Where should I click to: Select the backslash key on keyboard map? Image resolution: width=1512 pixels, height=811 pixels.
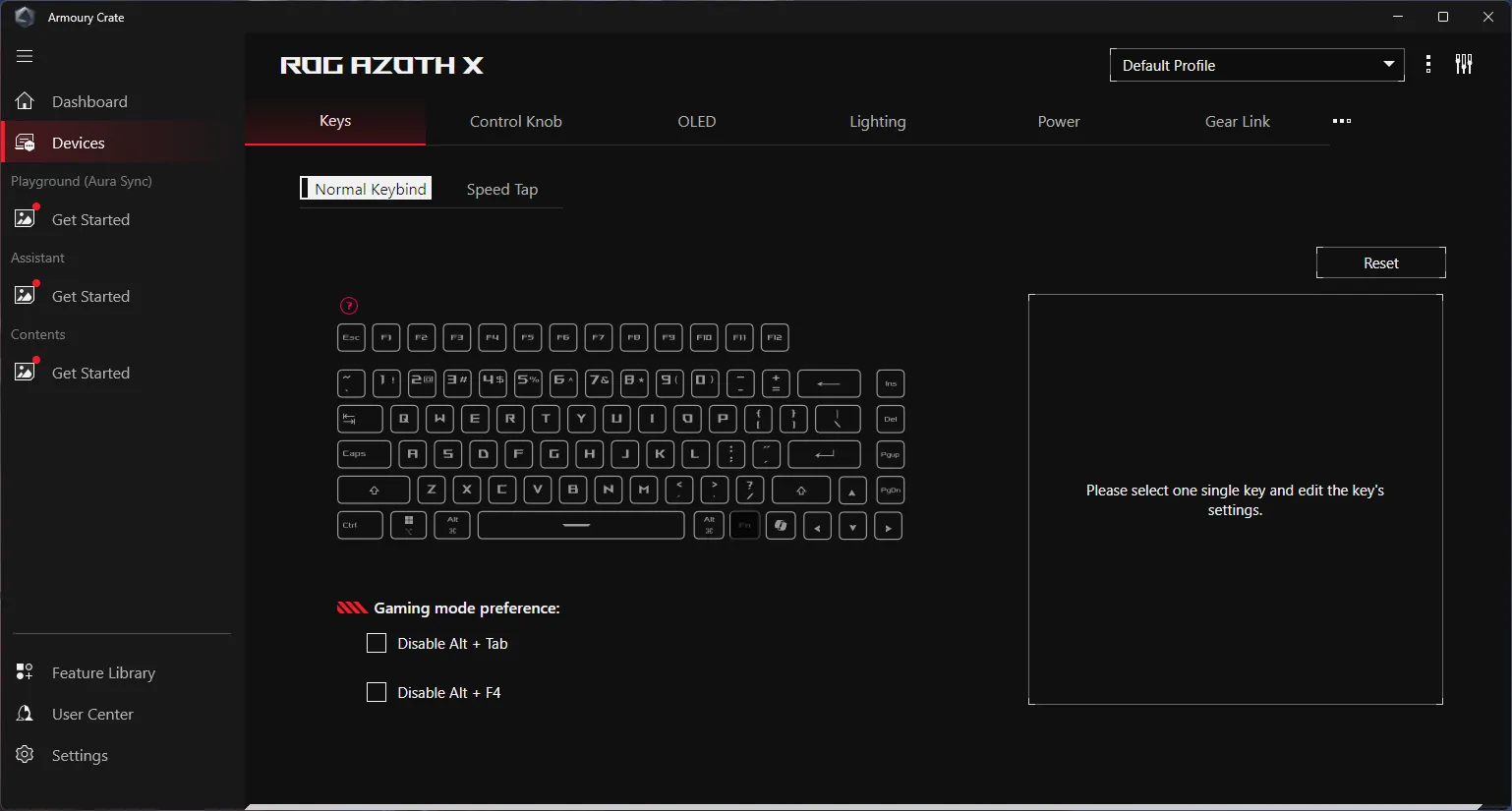click(x=838, y=419)
